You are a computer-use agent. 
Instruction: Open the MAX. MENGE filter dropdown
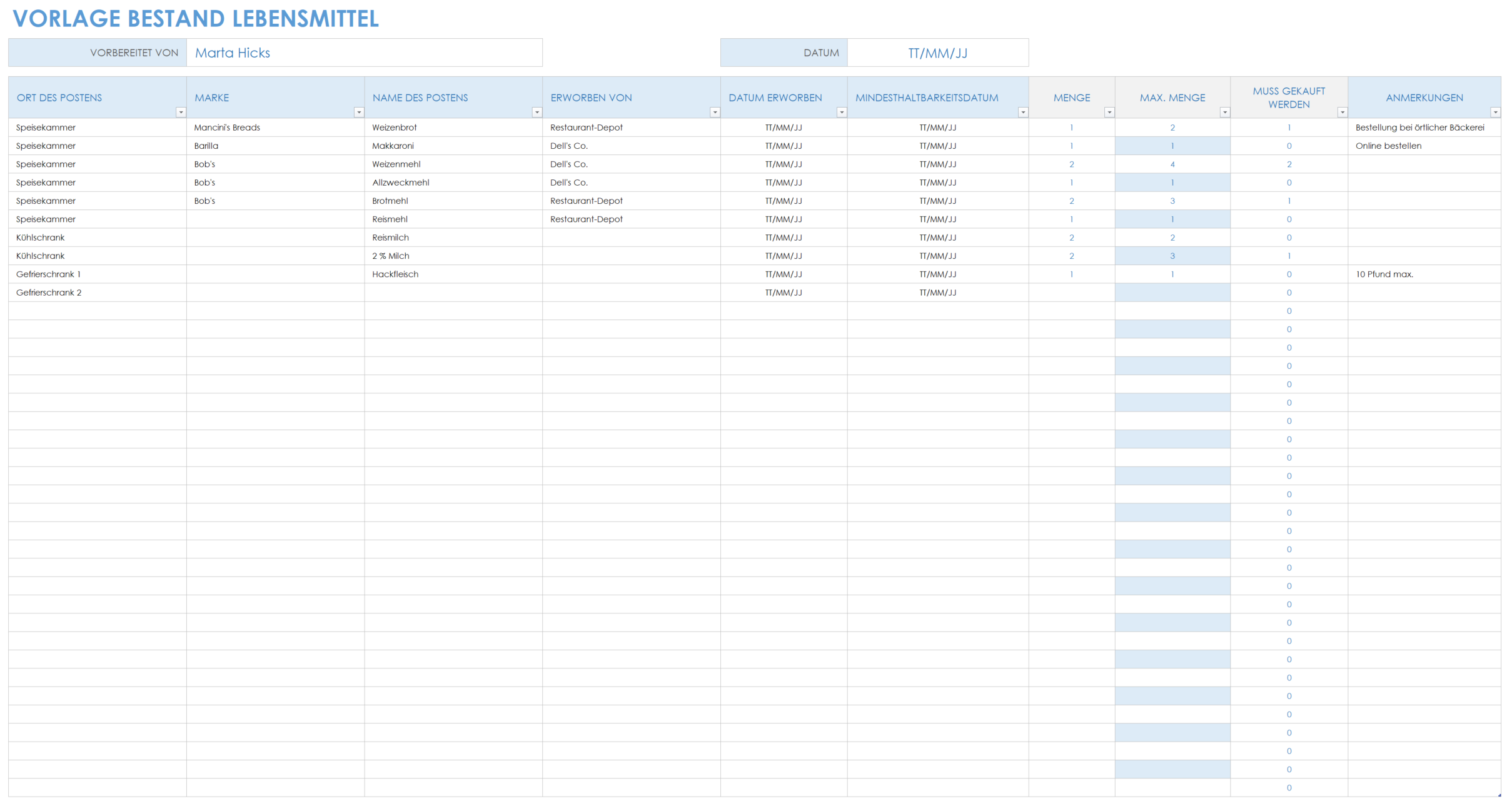tap(1225, 113)
